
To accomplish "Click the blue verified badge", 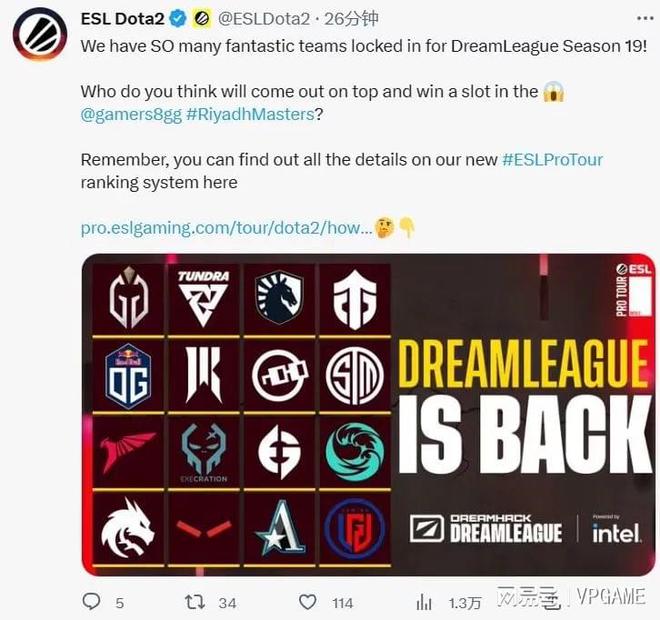I will (x=178, y=19).
